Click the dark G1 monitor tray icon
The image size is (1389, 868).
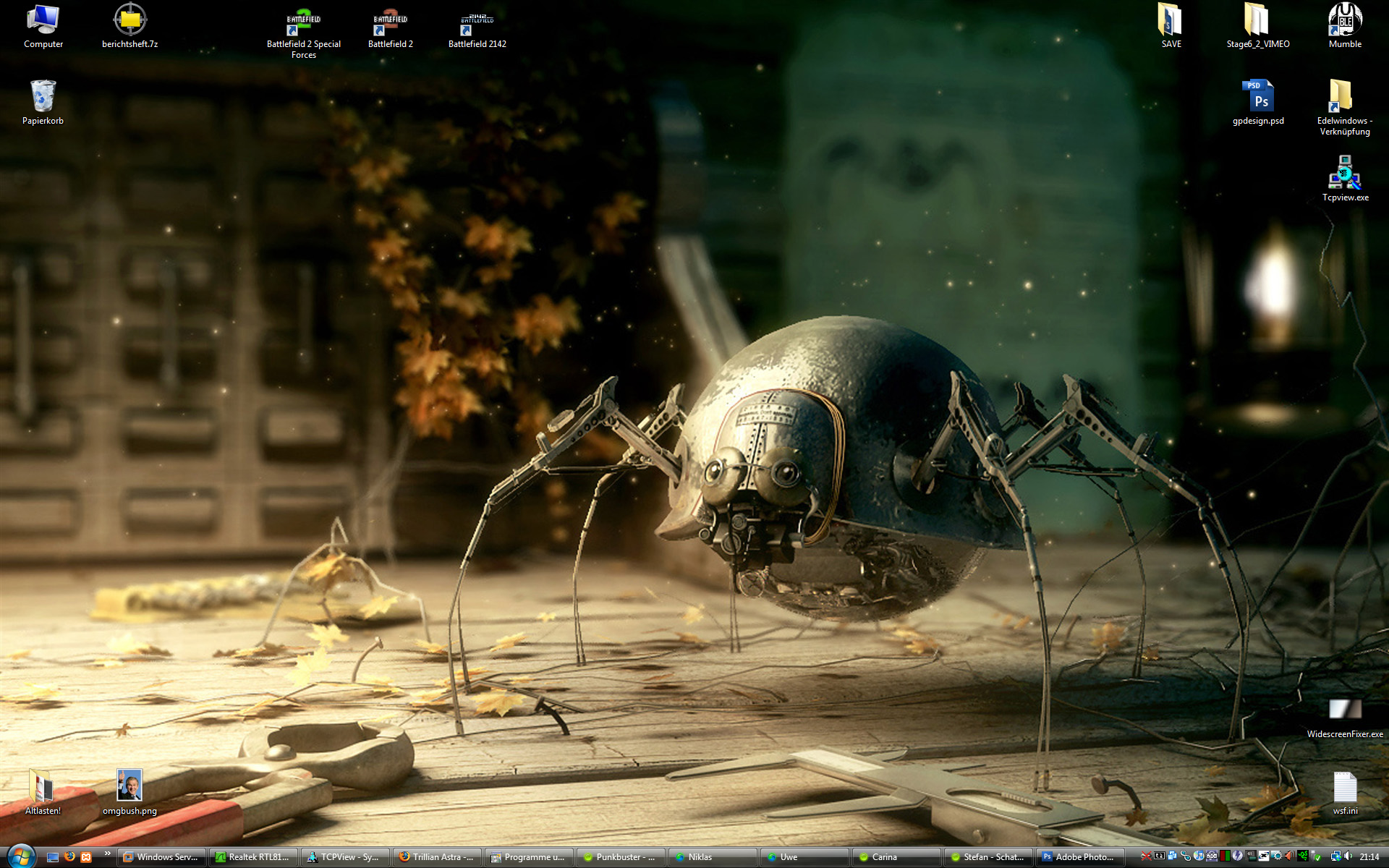click(x=1251, y=856)
